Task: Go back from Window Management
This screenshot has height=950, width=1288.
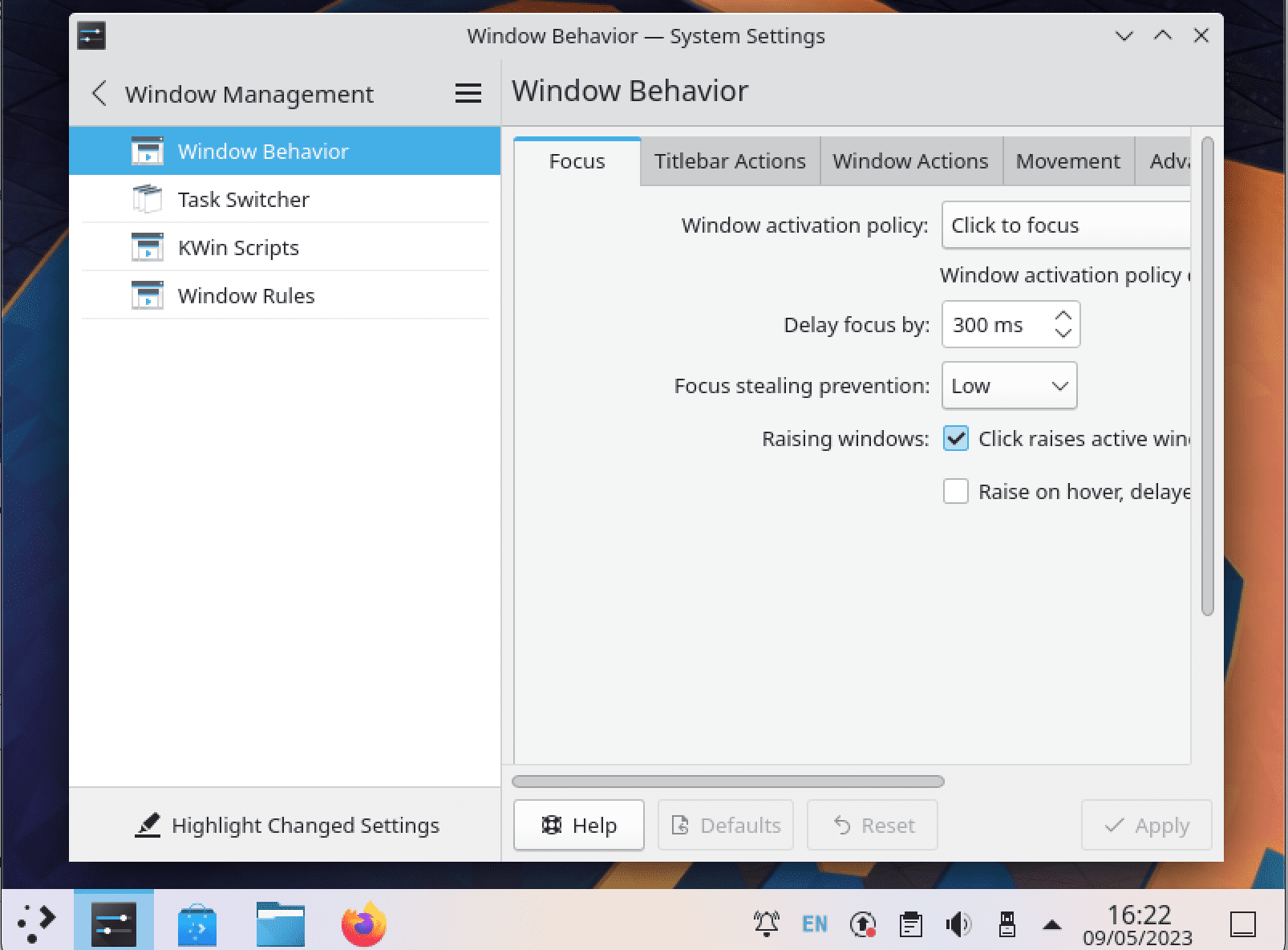Action: click(x=99, y=94)
